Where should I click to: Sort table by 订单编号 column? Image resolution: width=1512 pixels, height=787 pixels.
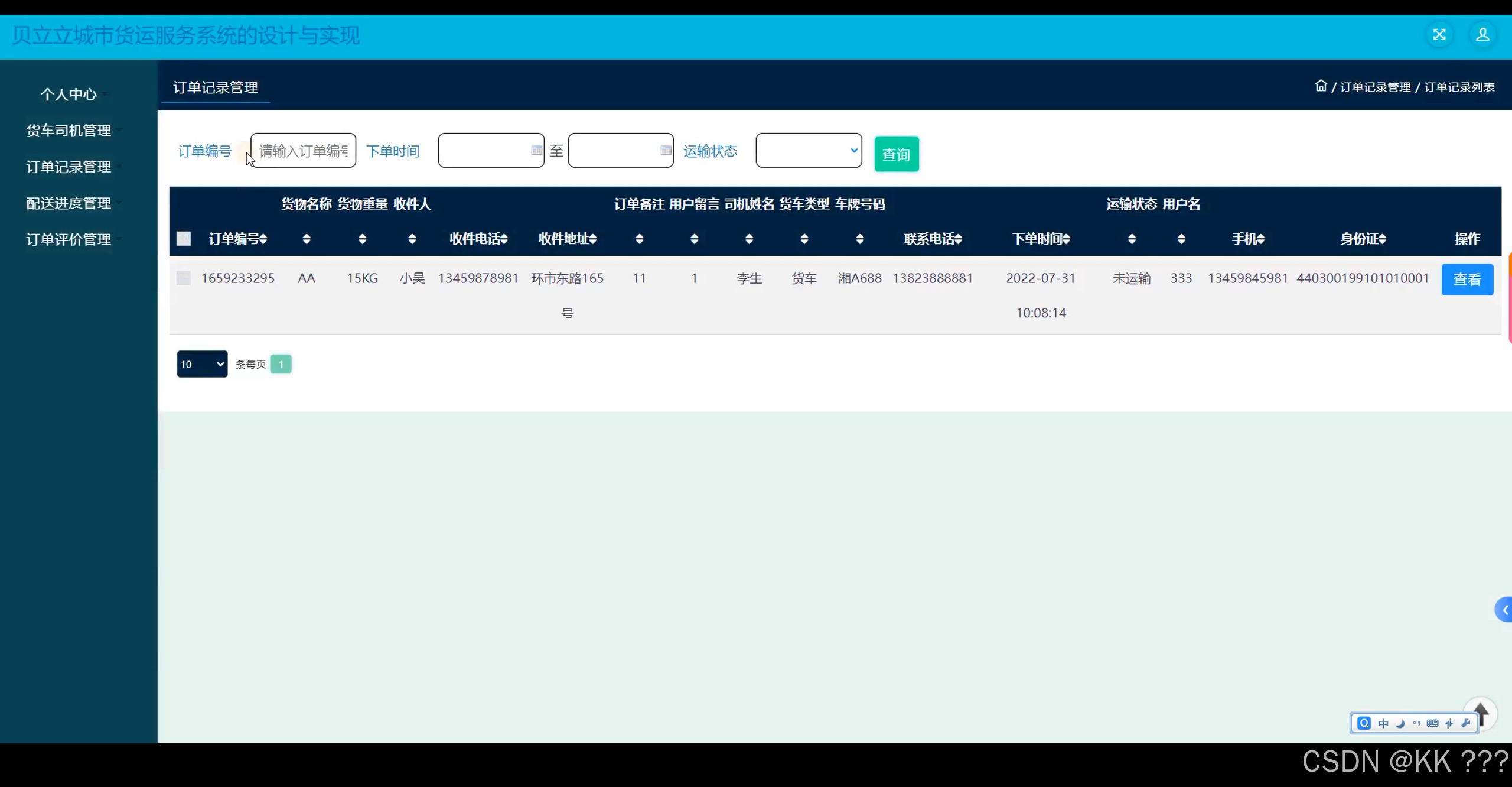238,239
